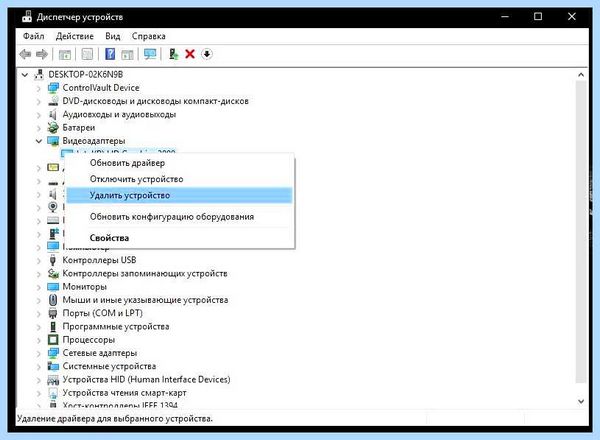Click the Мониторы monitor icon

[x=53, y=287]
